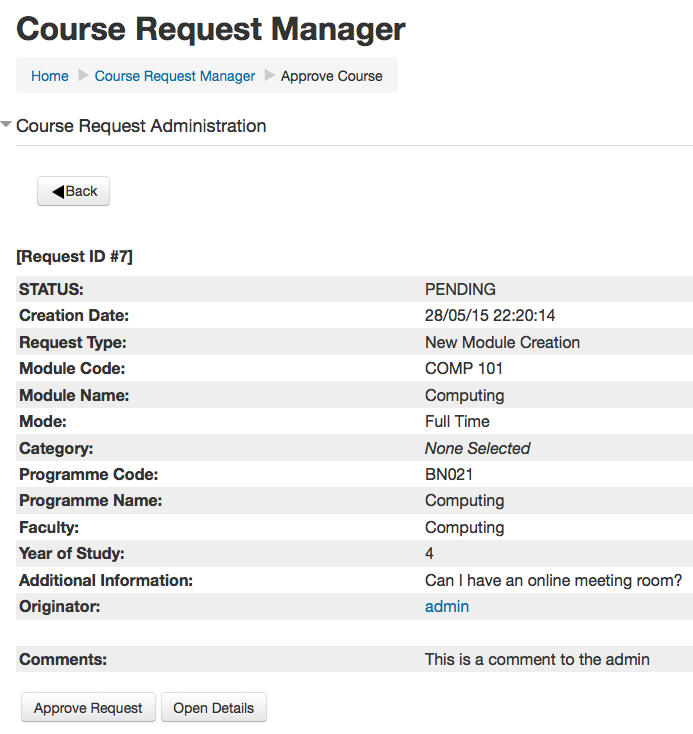Open Course Request Manager breadcrumb link

click(x=175, y=76)
